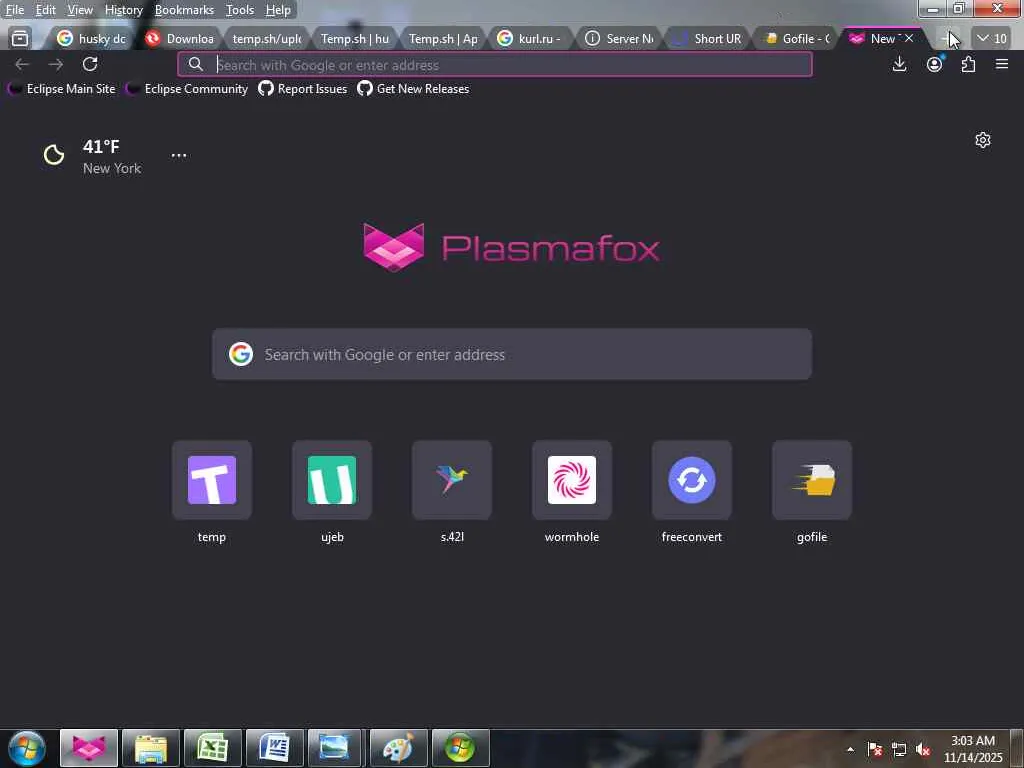Image resolution: width=1024 pixels, height=768 pixels.
Task: Open weather widget options menu
Action: click(179, 155)
